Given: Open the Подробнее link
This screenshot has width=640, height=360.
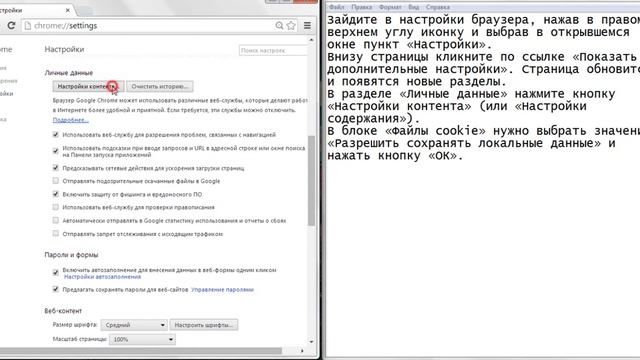Looking at the screenshot, I should click(71, 120).
